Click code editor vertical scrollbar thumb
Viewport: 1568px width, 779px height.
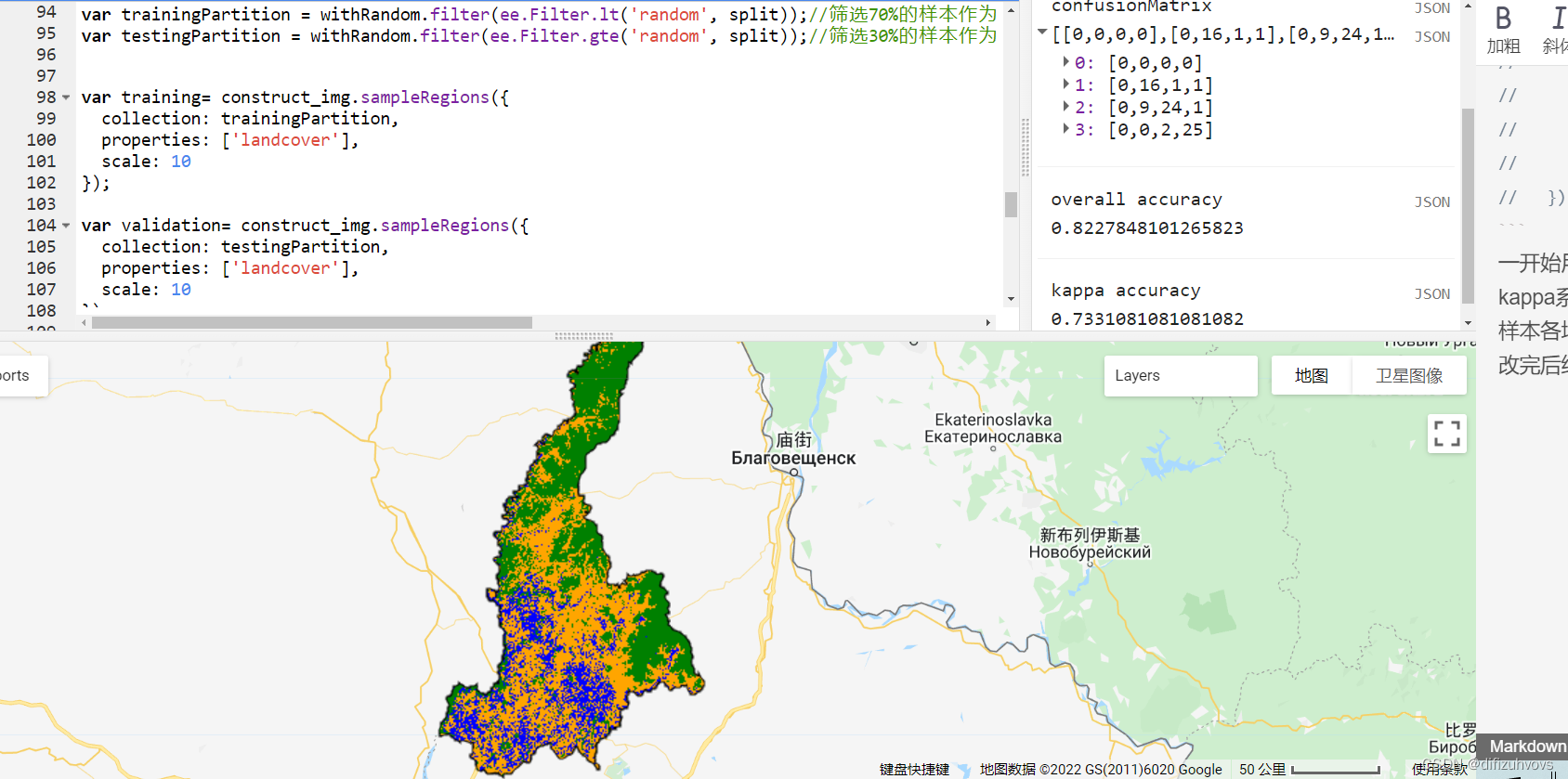(1011, 204)
